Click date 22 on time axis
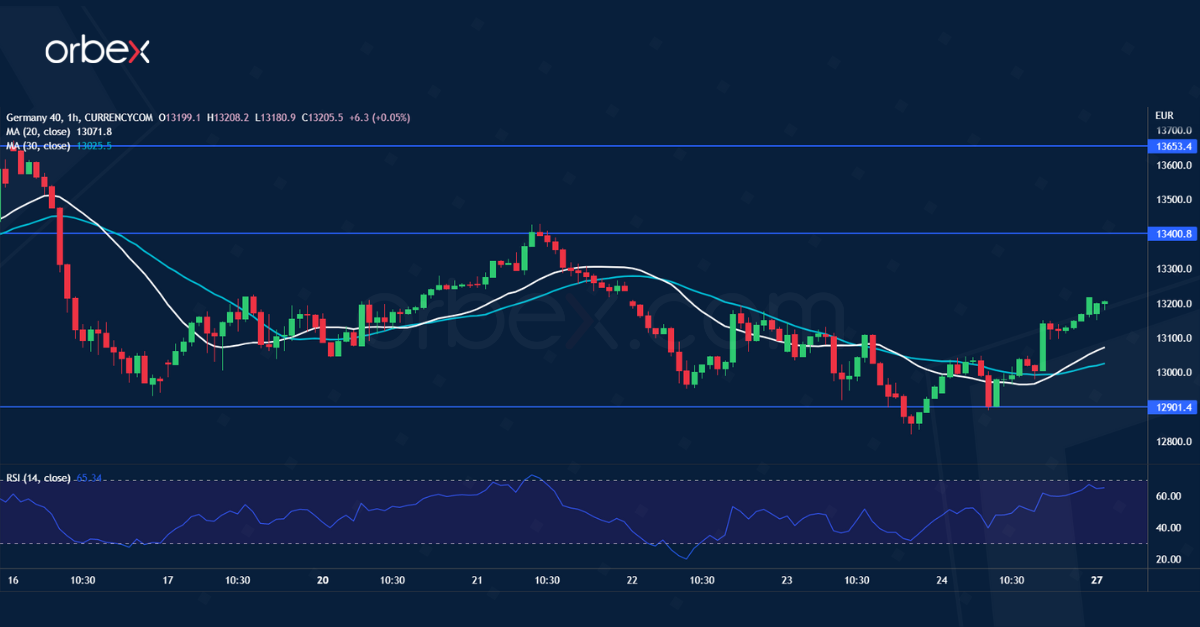This screenshot has height=627, width=1200. click(x=632, y=580)
